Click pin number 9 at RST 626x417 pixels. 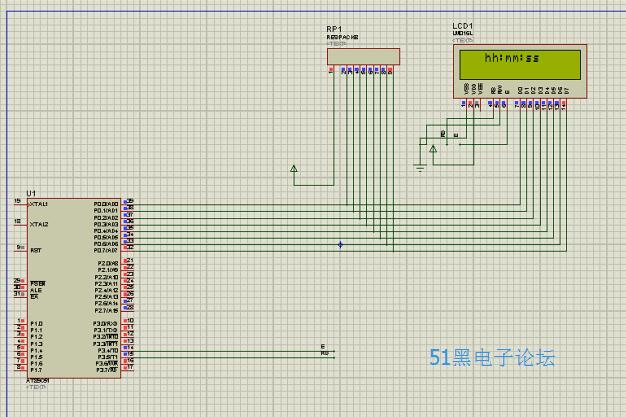click(19, 247)
